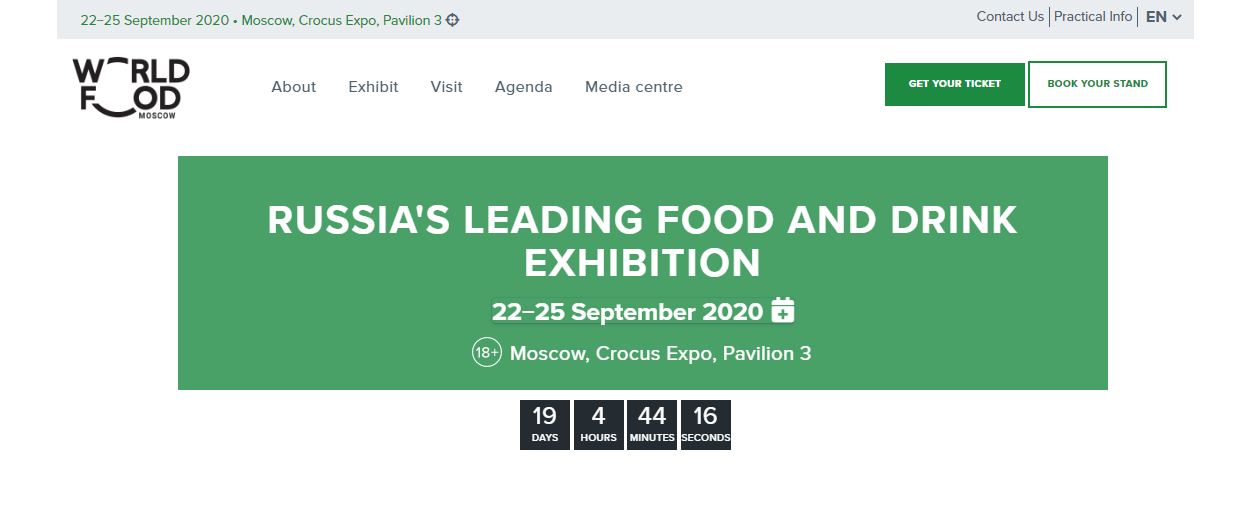Open the Media centre menu
Screen dimensions: 1234x507
point(633,87)
